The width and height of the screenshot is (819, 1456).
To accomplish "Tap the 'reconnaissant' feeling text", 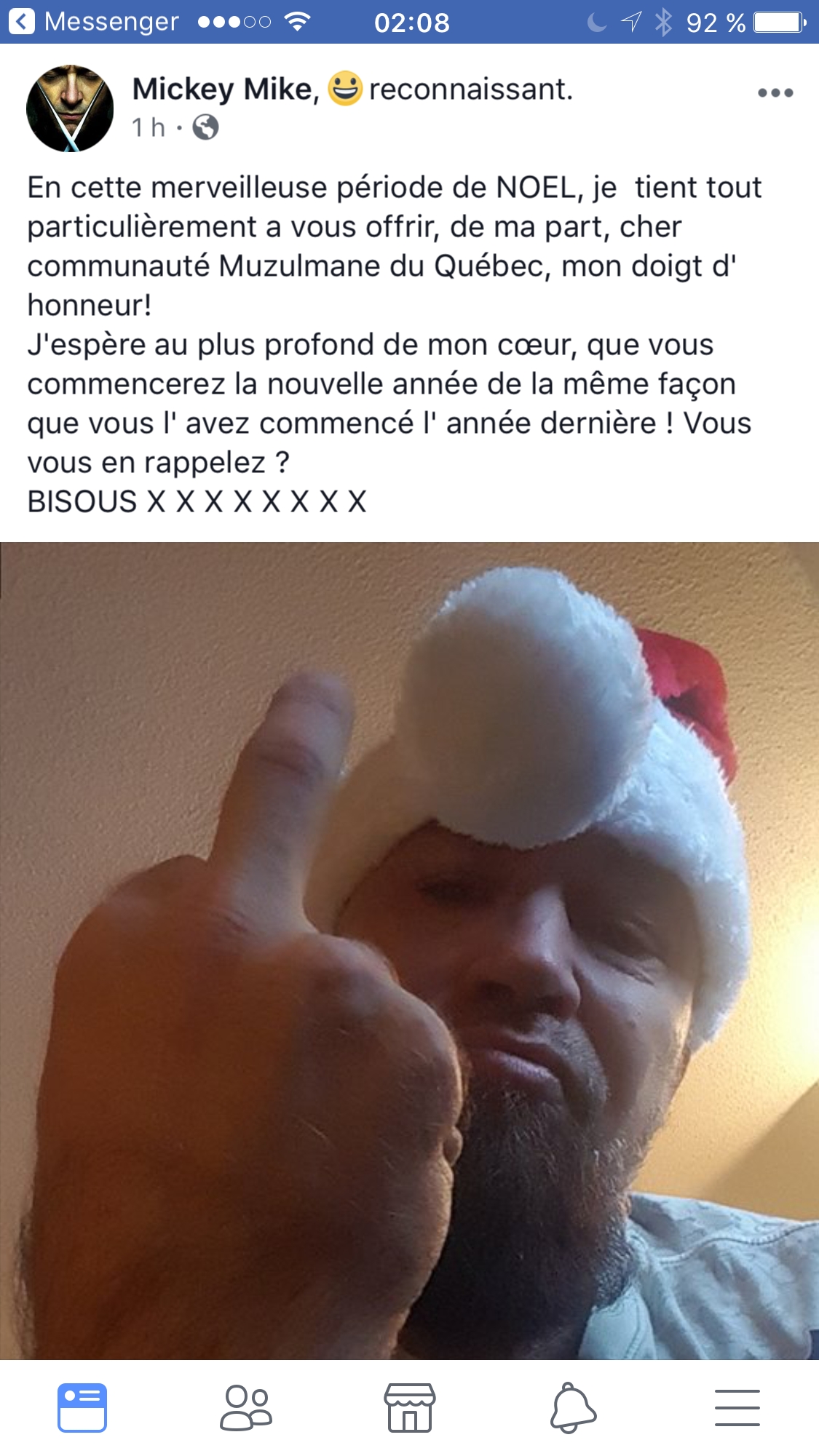I will (471, 89).
